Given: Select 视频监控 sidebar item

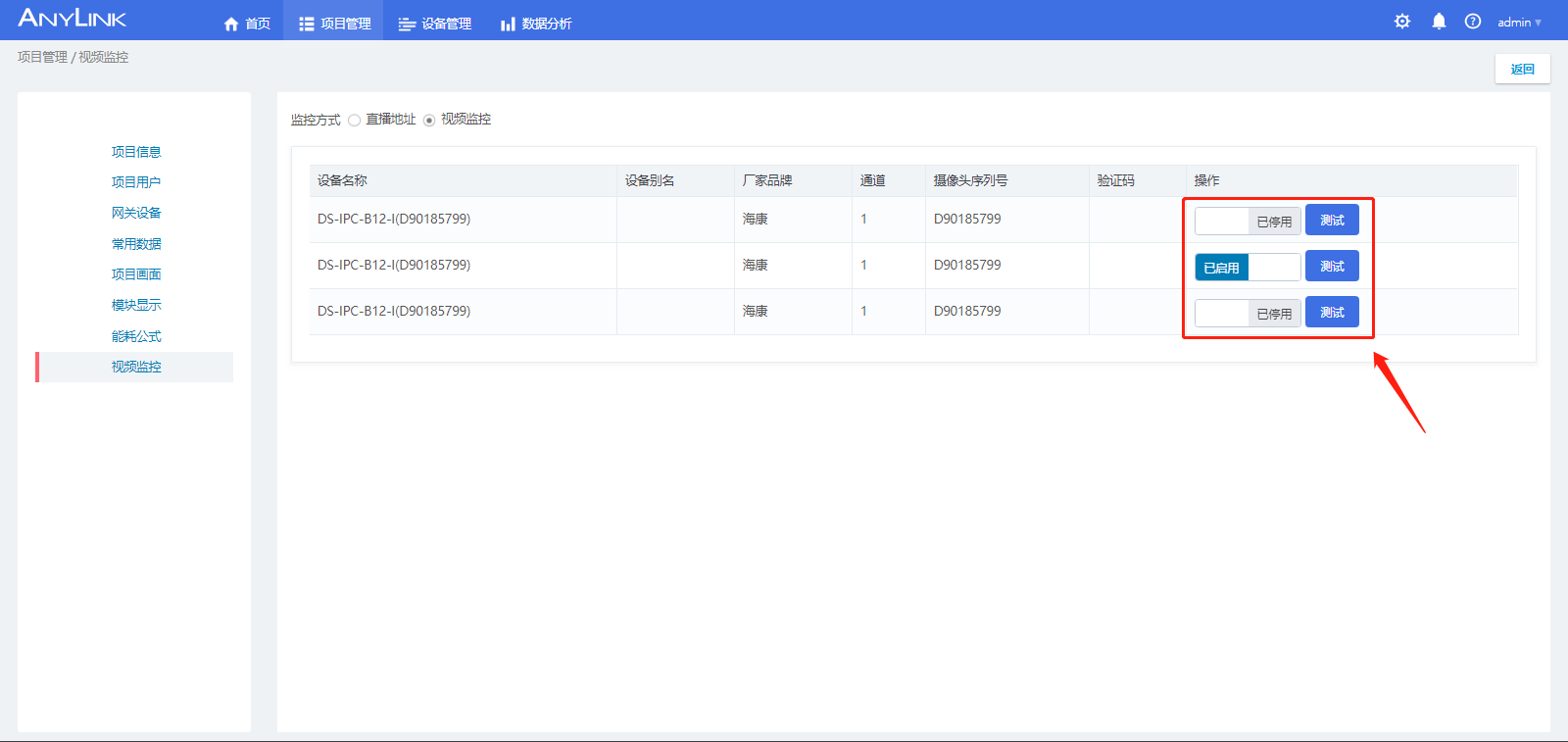Looking at the screenshot, I should tap(136, 367).
